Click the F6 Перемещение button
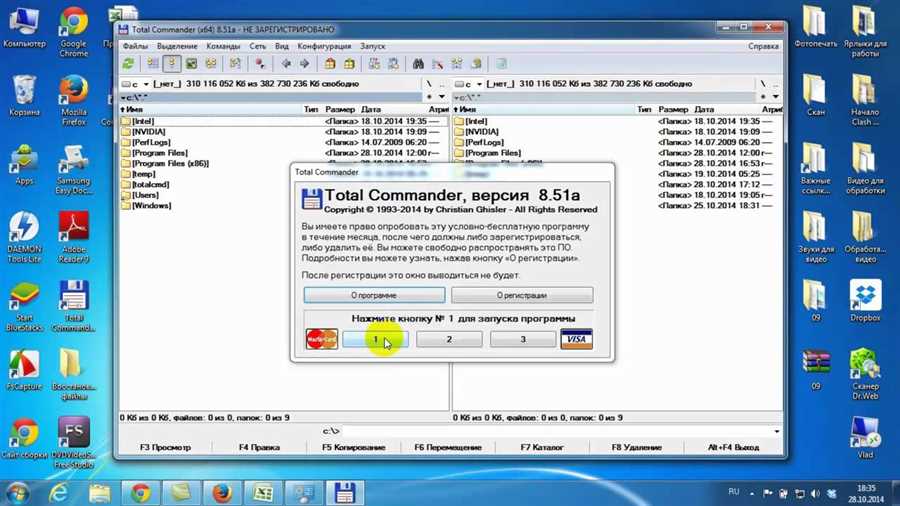 pos(448,447)
